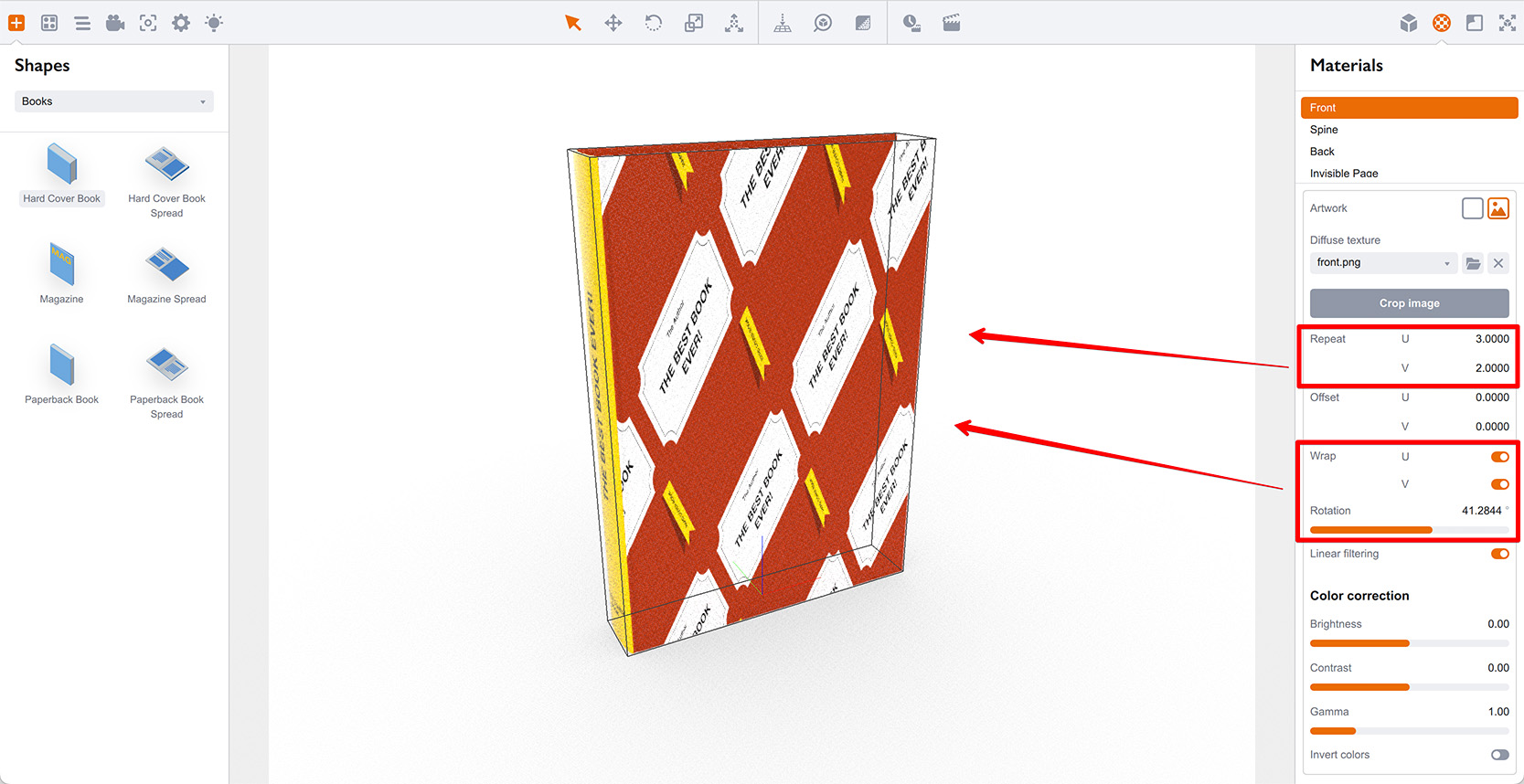This screenshot has width=1524, height=784.
Task: Edit the Repeat U value field
Action: [x=1480, y=339]
